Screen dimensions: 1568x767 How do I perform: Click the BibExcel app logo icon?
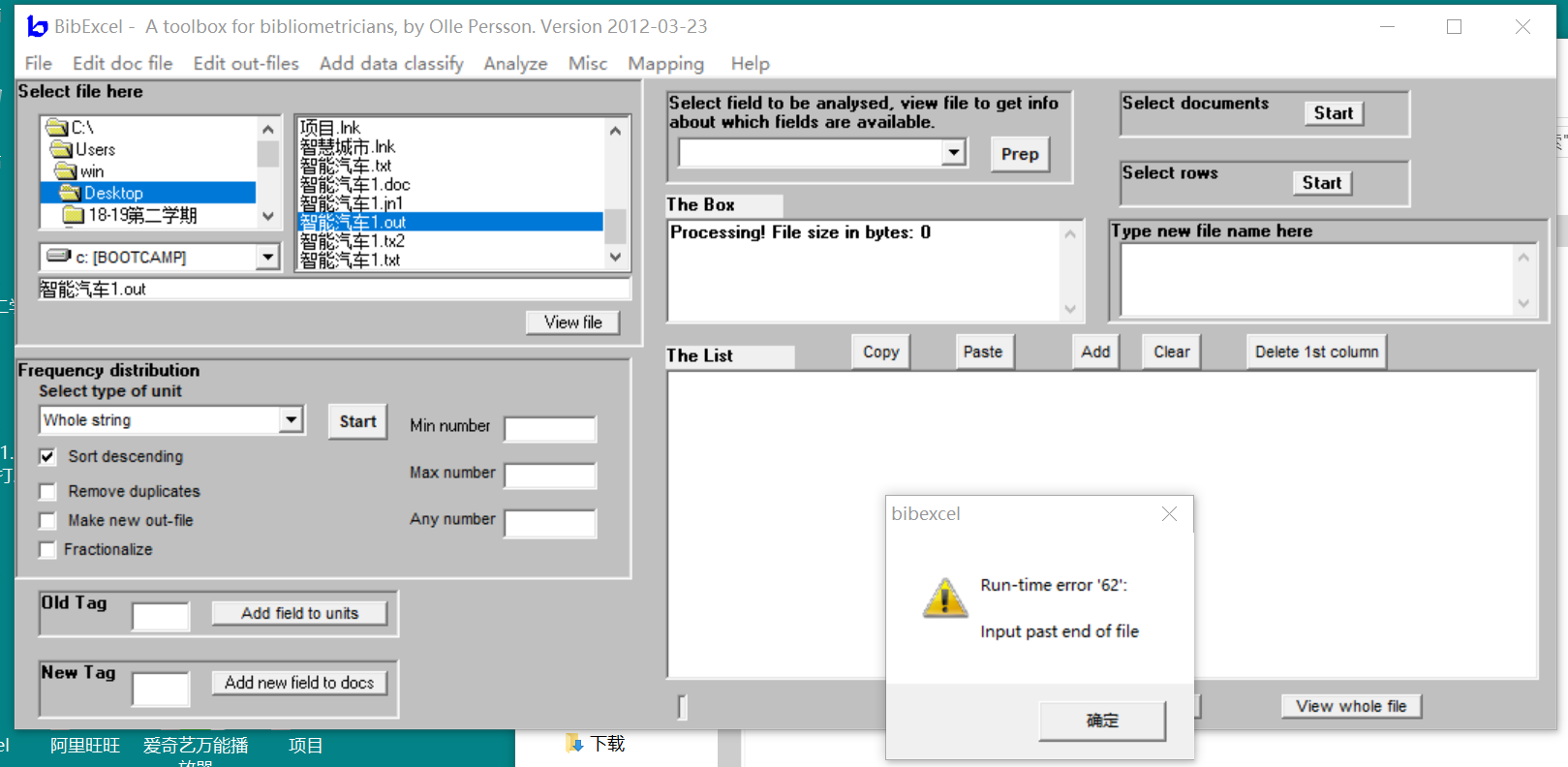tap(38, 27)
